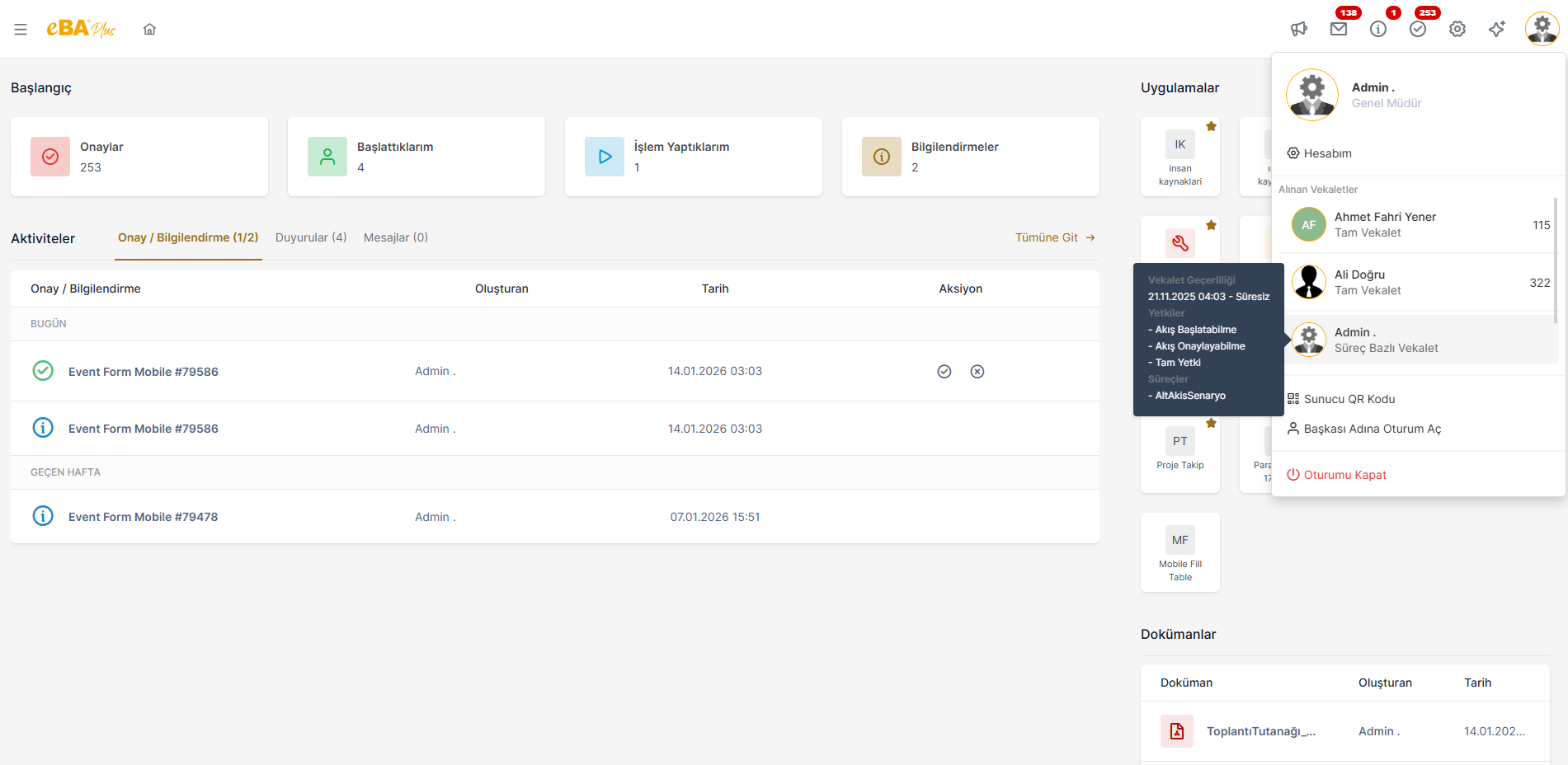This screenshot has width=1568, height=765.
Task: Click Oturumu Kapat to log out
Action: pos(1344,475)
